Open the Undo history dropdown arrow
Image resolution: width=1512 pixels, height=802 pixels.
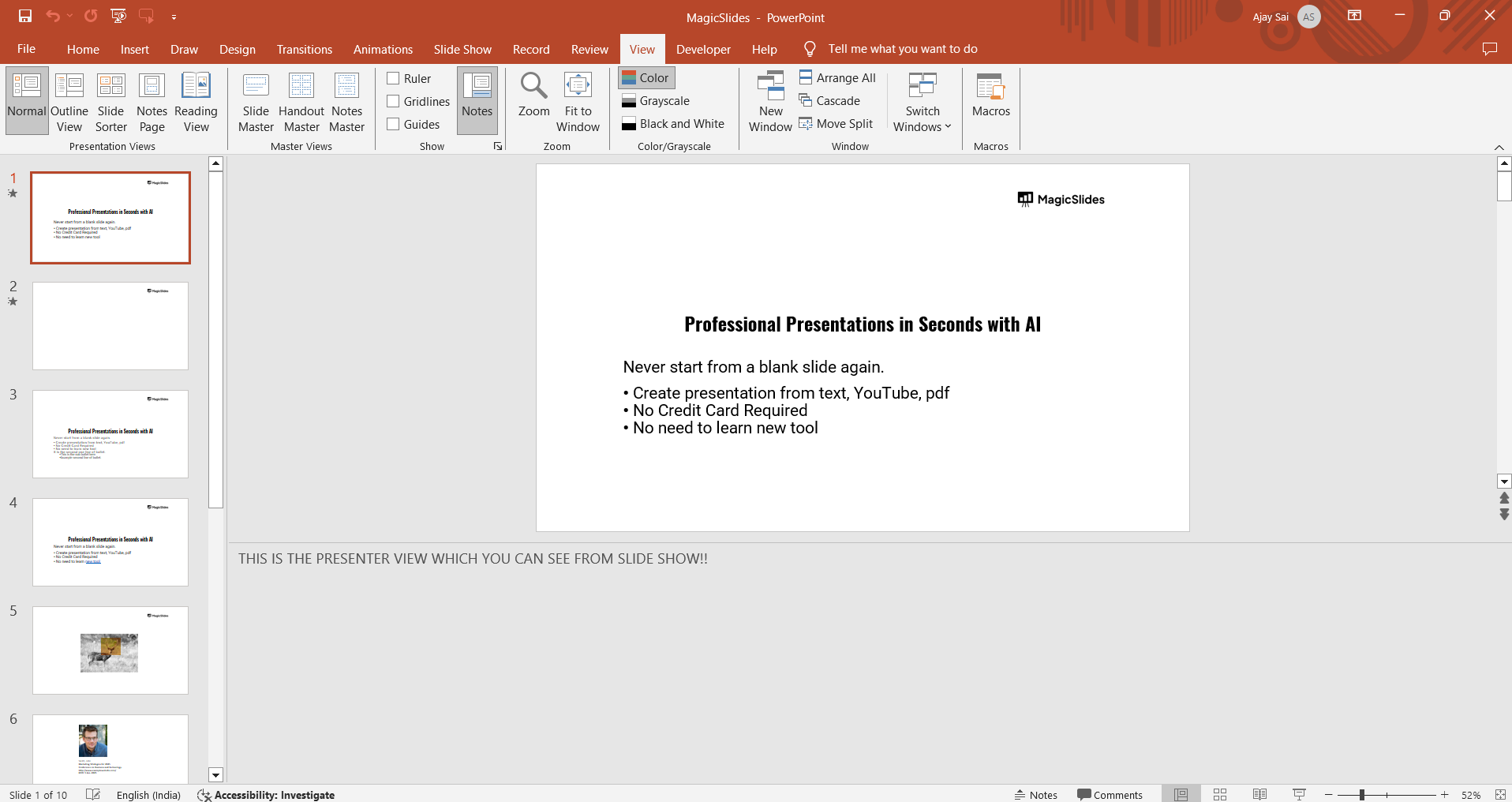coord(69,16)
